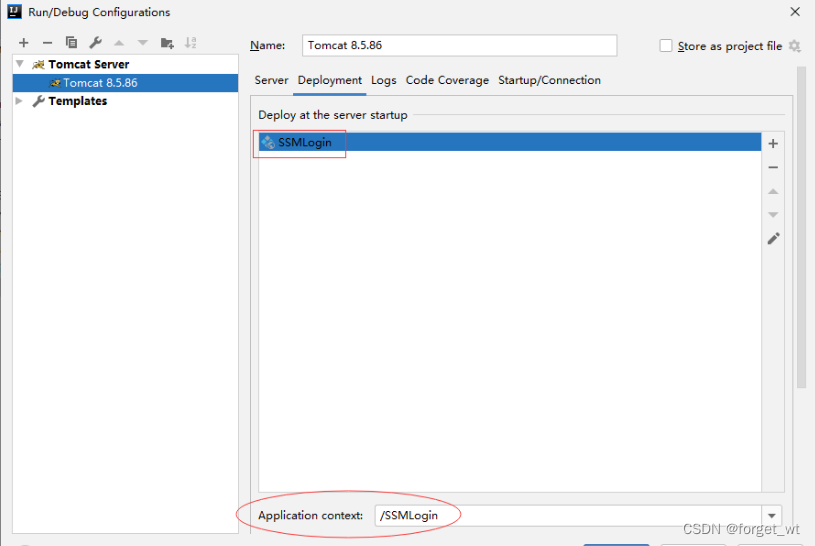Screen dimensions: 815x546
Task: Copy the selected configuration
Action: click(71, 43)
